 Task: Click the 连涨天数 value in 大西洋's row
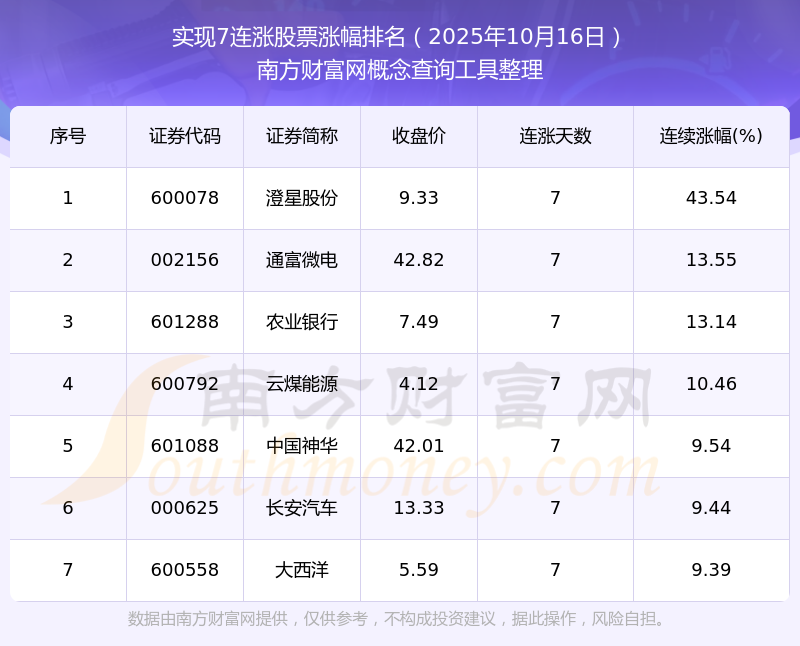[x=555, y=570]
